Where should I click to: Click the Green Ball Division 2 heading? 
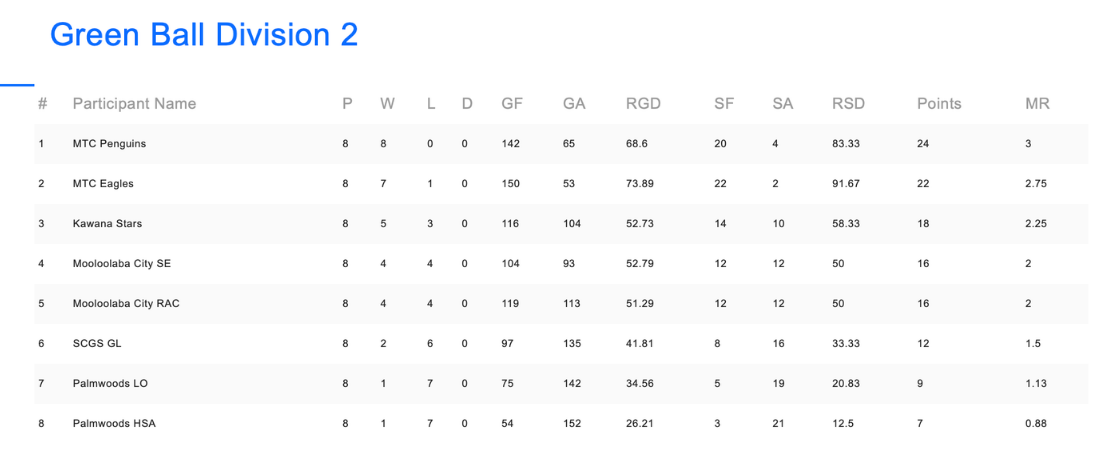click(204, 34)
